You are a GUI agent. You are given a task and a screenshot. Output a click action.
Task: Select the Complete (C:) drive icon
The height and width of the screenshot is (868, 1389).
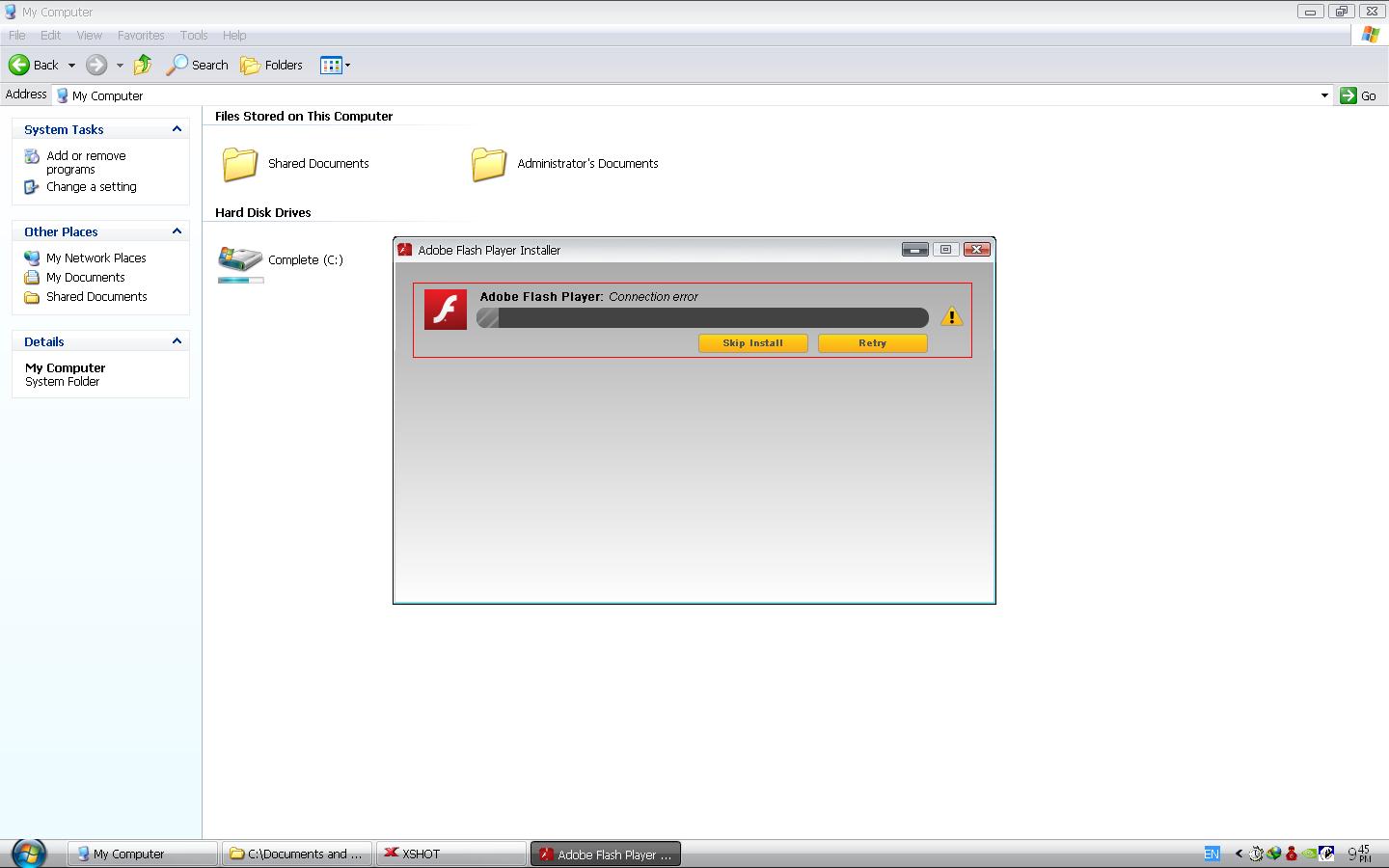(240, 258)
